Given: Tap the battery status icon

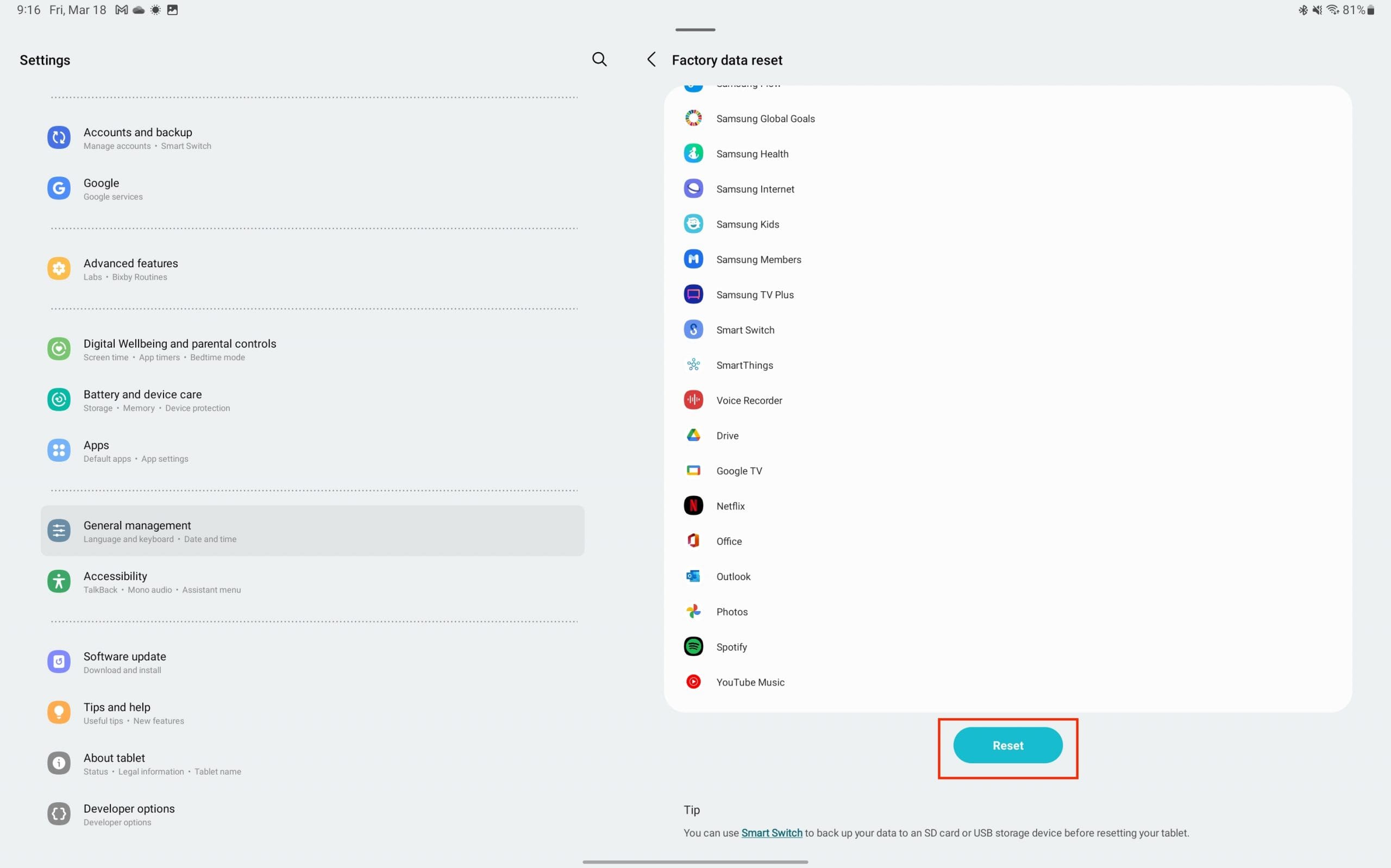Looking at the screenshot, I should click(x=1370, y=10).
